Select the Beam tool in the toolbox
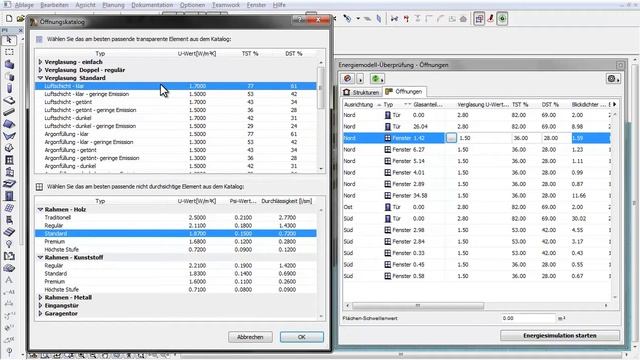Screen dimensions: 640x360 (9, 112)
